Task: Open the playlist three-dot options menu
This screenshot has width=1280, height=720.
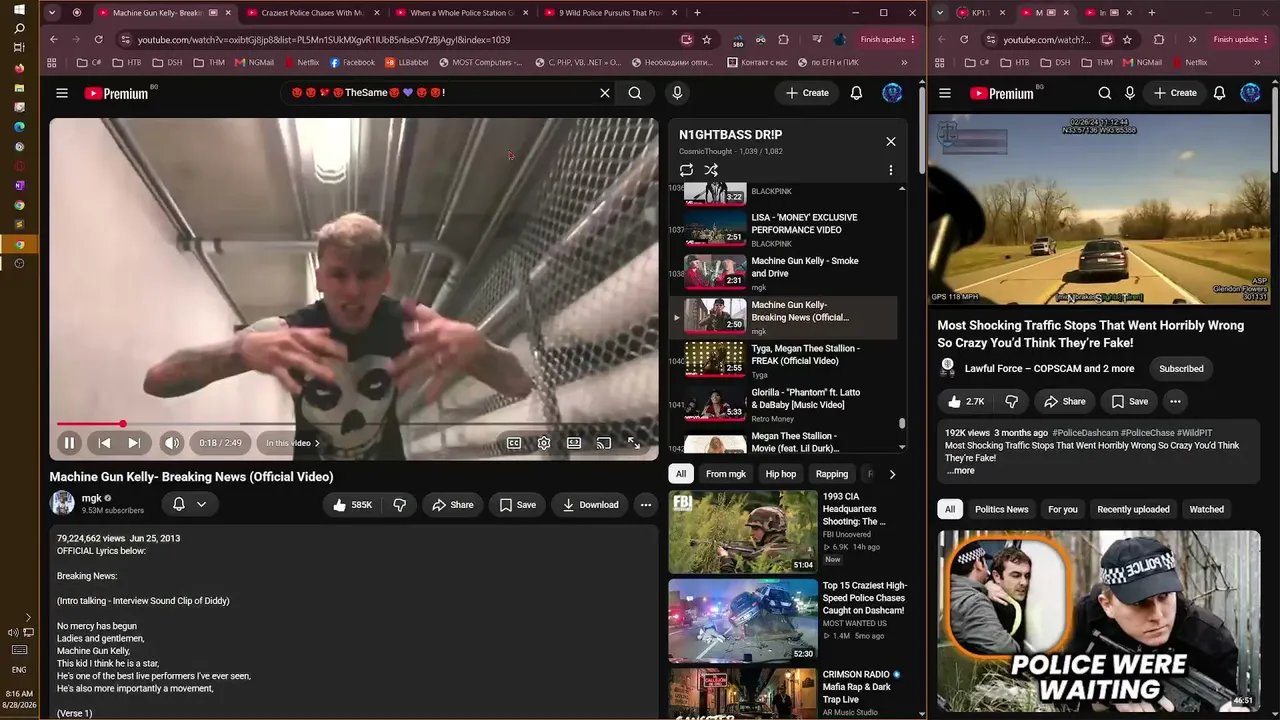Action: (891, 171)
